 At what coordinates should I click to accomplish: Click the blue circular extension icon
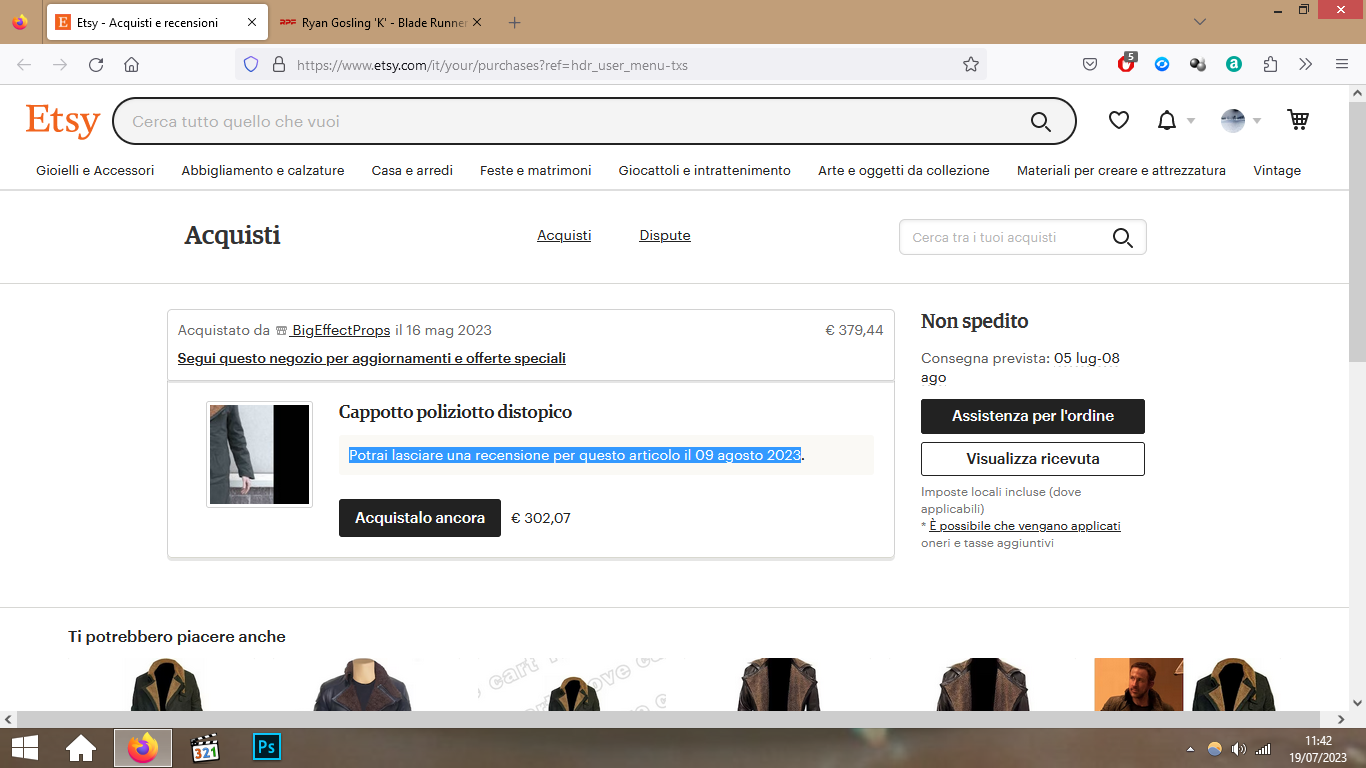tap(1162, 65)
